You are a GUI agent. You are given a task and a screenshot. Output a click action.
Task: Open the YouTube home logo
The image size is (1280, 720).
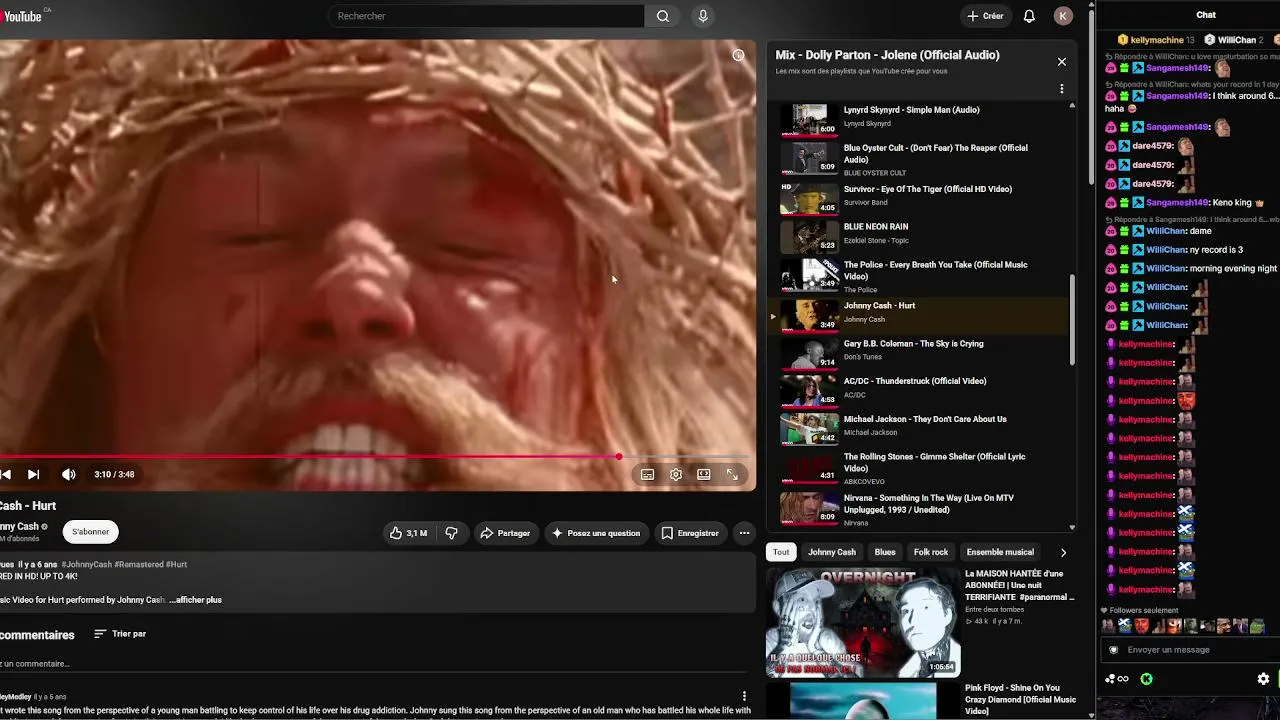pos(21,16)
